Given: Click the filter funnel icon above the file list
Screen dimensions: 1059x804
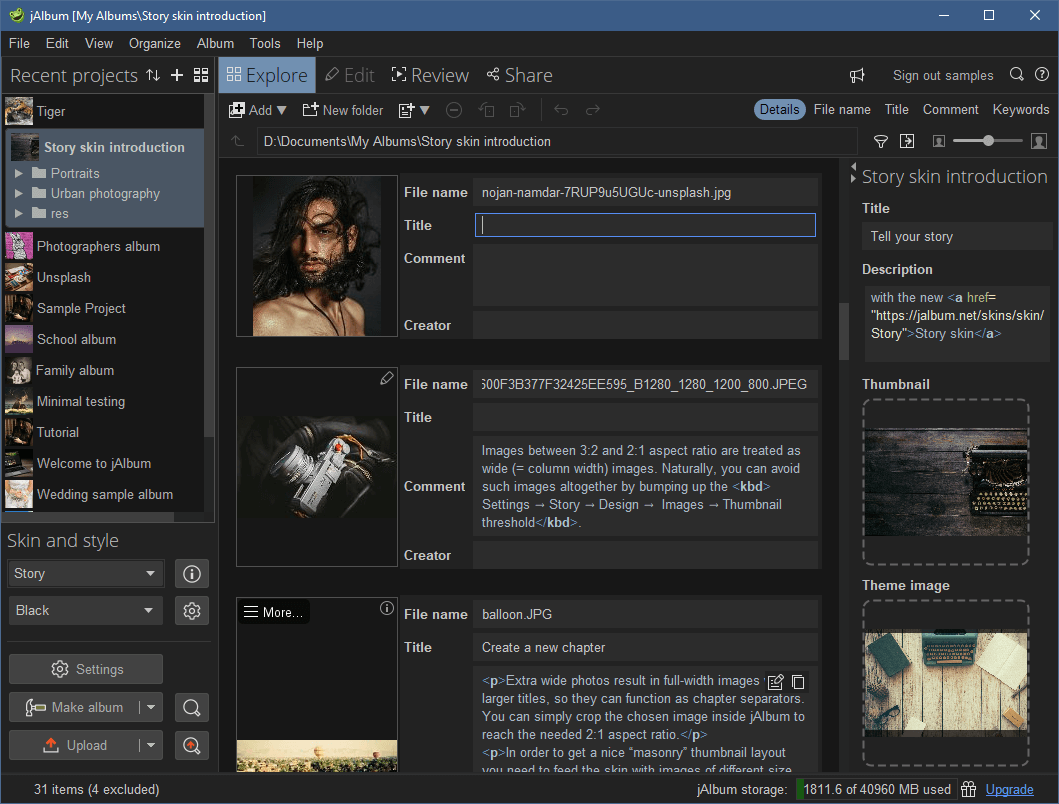Looking at the screenshot, I should pyautogui.click(x=881, y=141).
